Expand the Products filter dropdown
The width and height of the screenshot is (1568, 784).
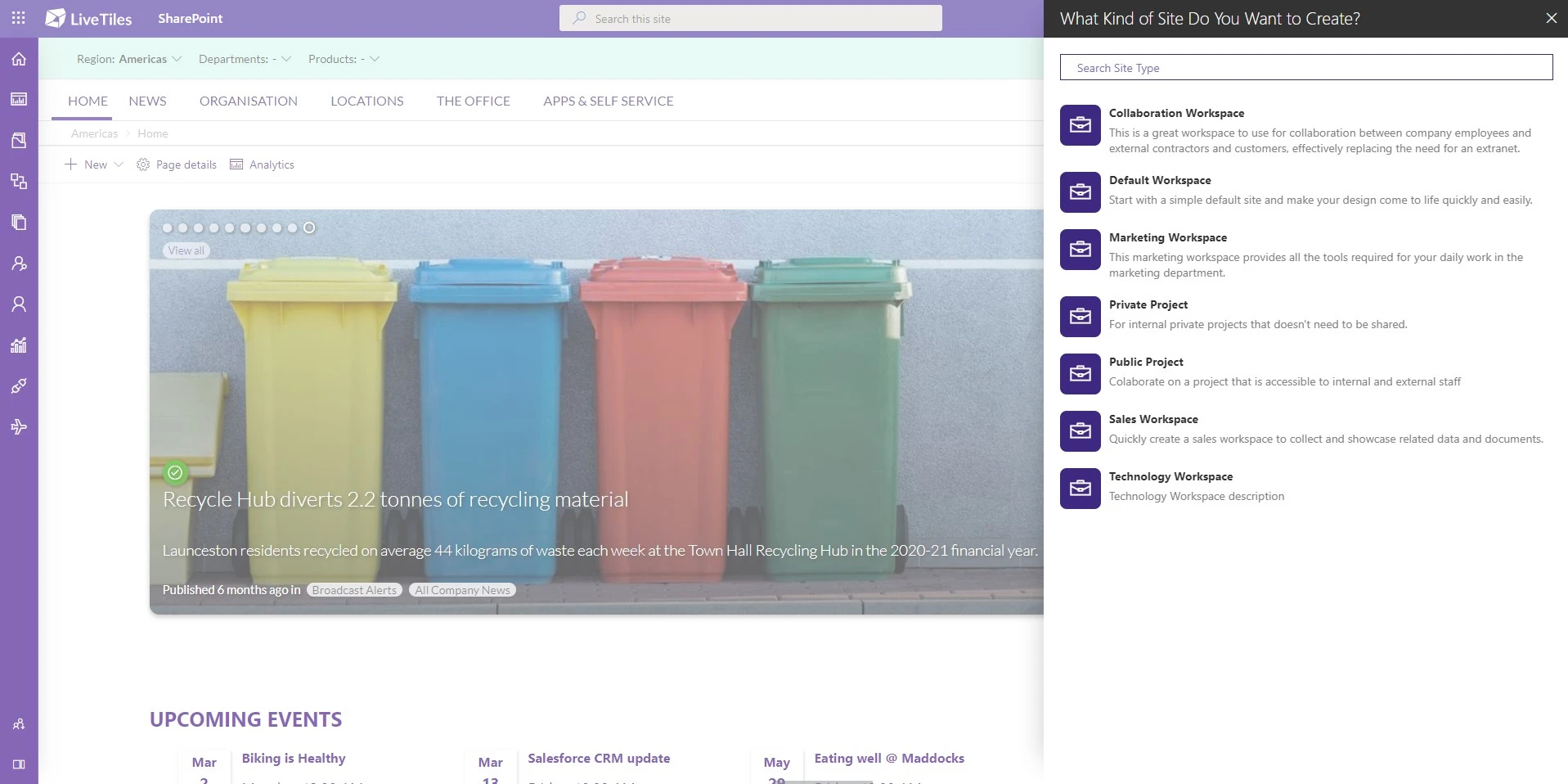(344, 59)
